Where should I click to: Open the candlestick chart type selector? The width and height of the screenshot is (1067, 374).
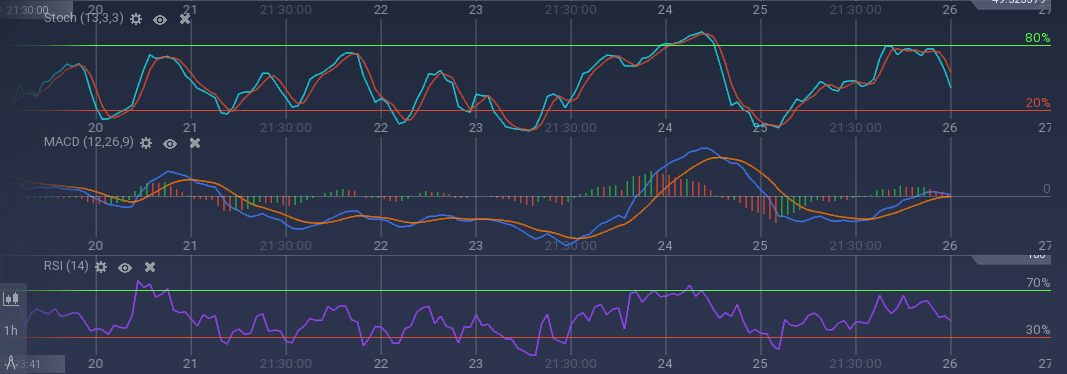[11, 298]
